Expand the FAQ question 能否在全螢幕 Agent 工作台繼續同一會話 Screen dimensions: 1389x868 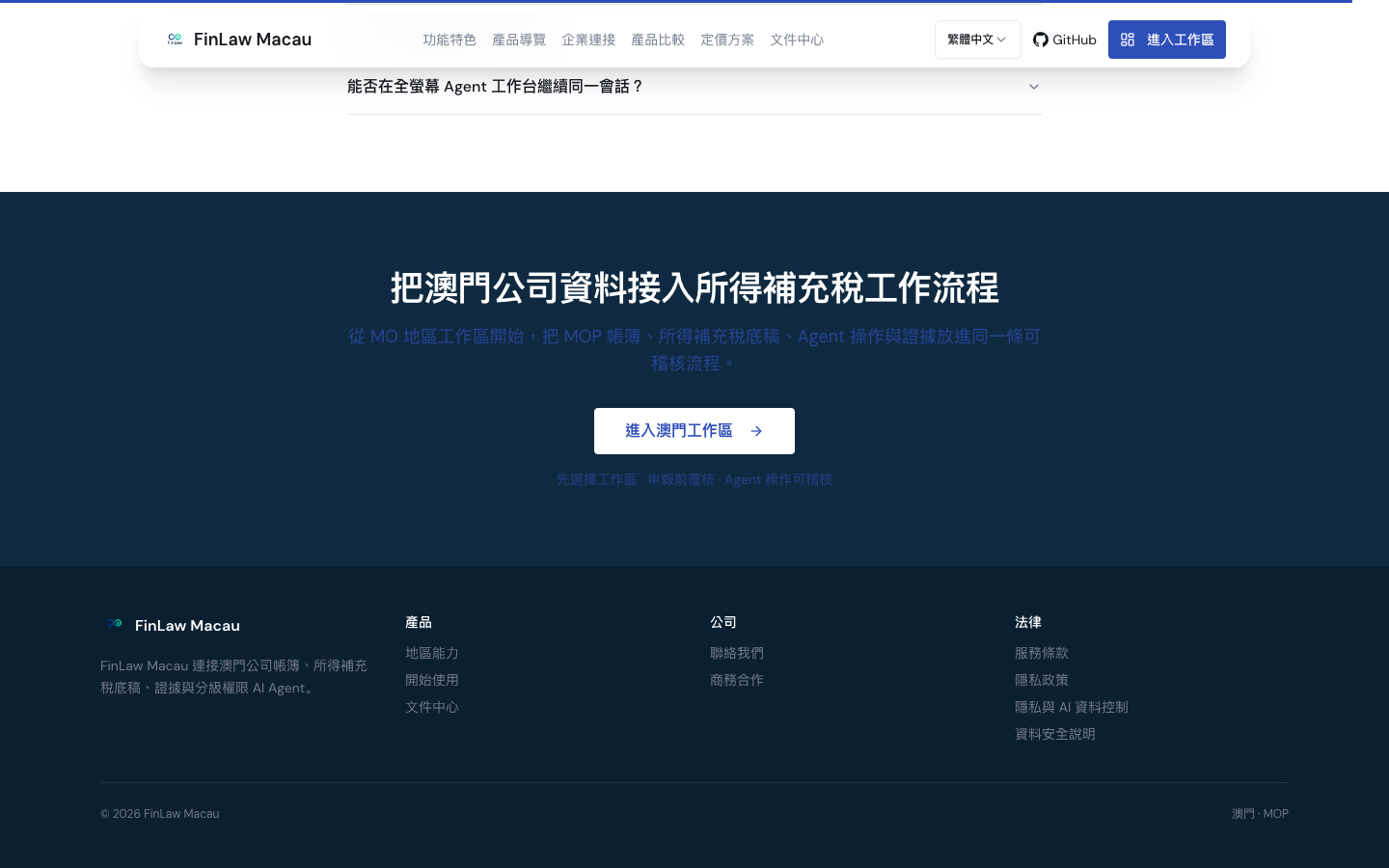pos(694,87)
